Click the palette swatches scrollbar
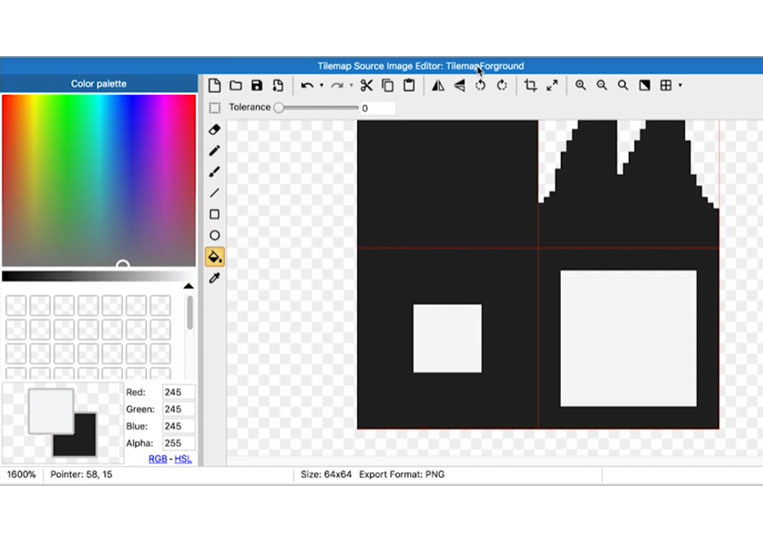763x541 pixels. [x=189, y=312]
